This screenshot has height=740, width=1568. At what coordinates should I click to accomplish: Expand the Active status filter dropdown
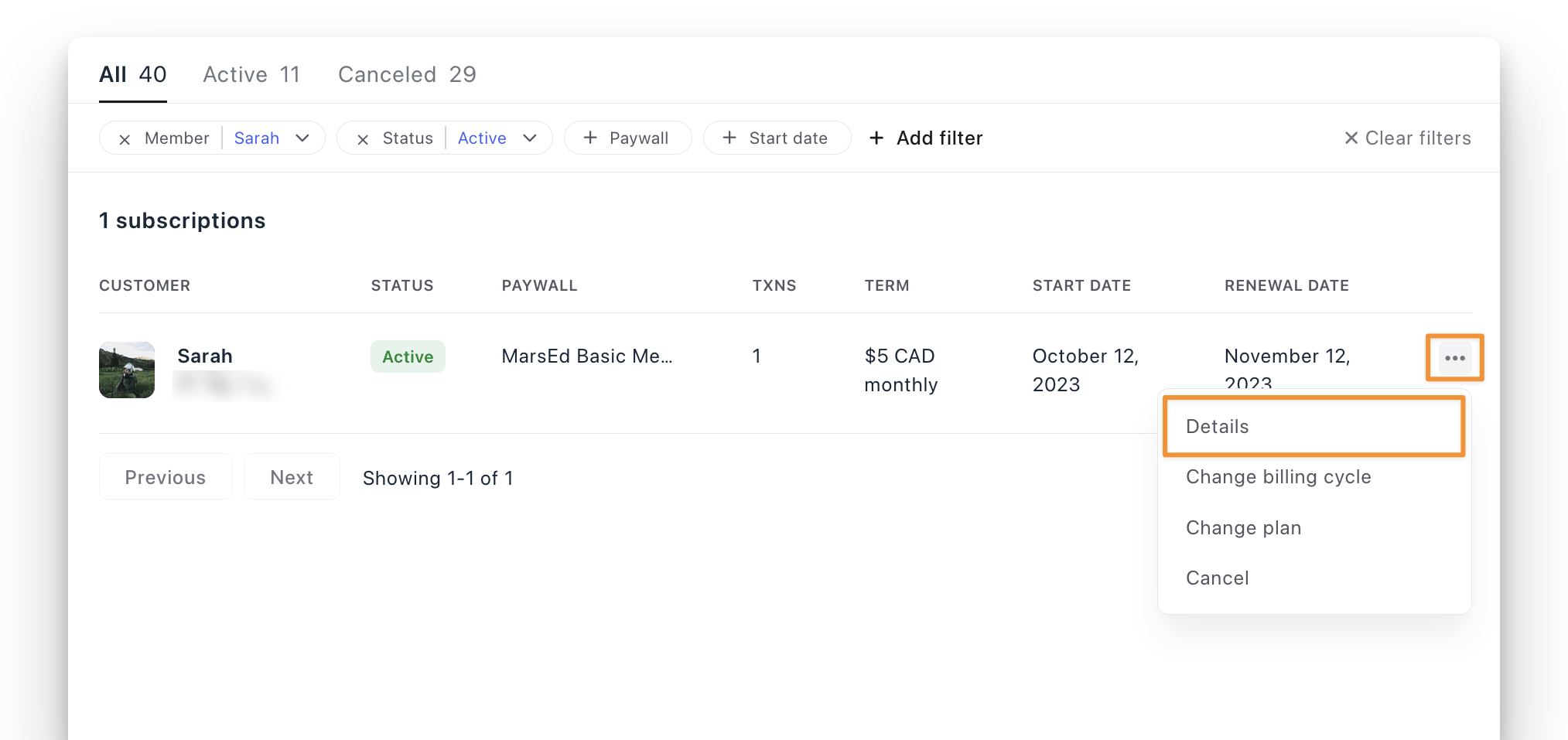tap(530, 138)
